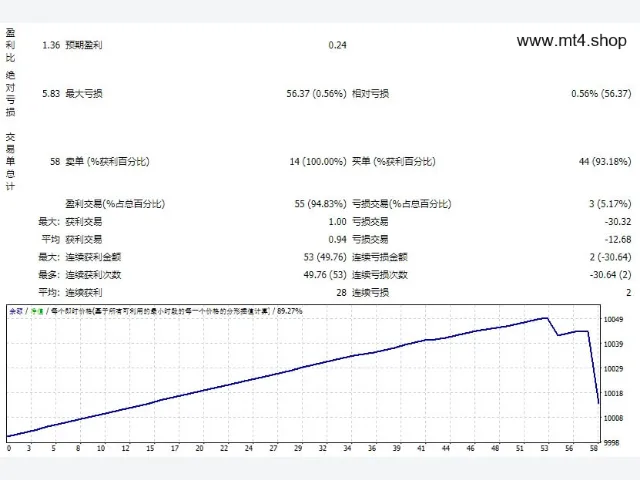
Task: Select the value '55 (94.83%)'
Action: 320,204
